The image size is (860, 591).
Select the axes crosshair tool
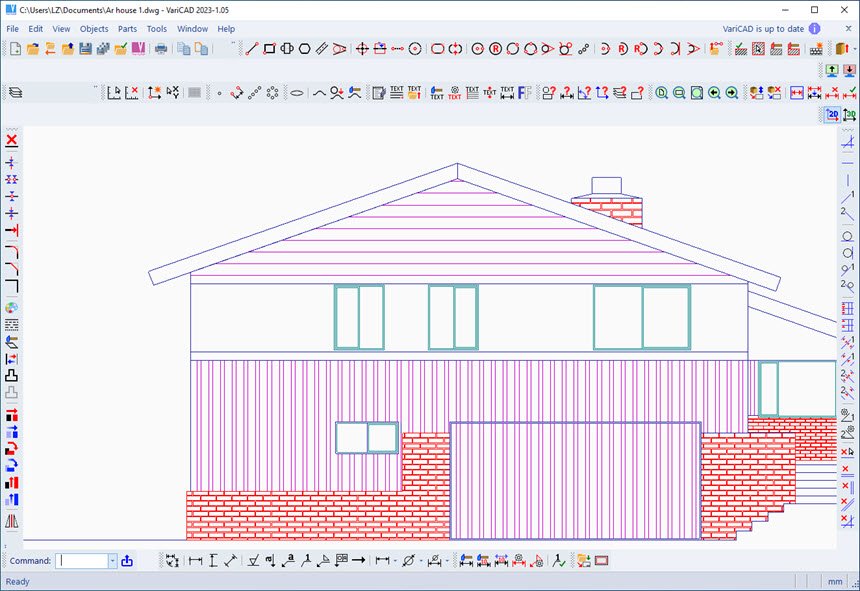coord(362,49)
